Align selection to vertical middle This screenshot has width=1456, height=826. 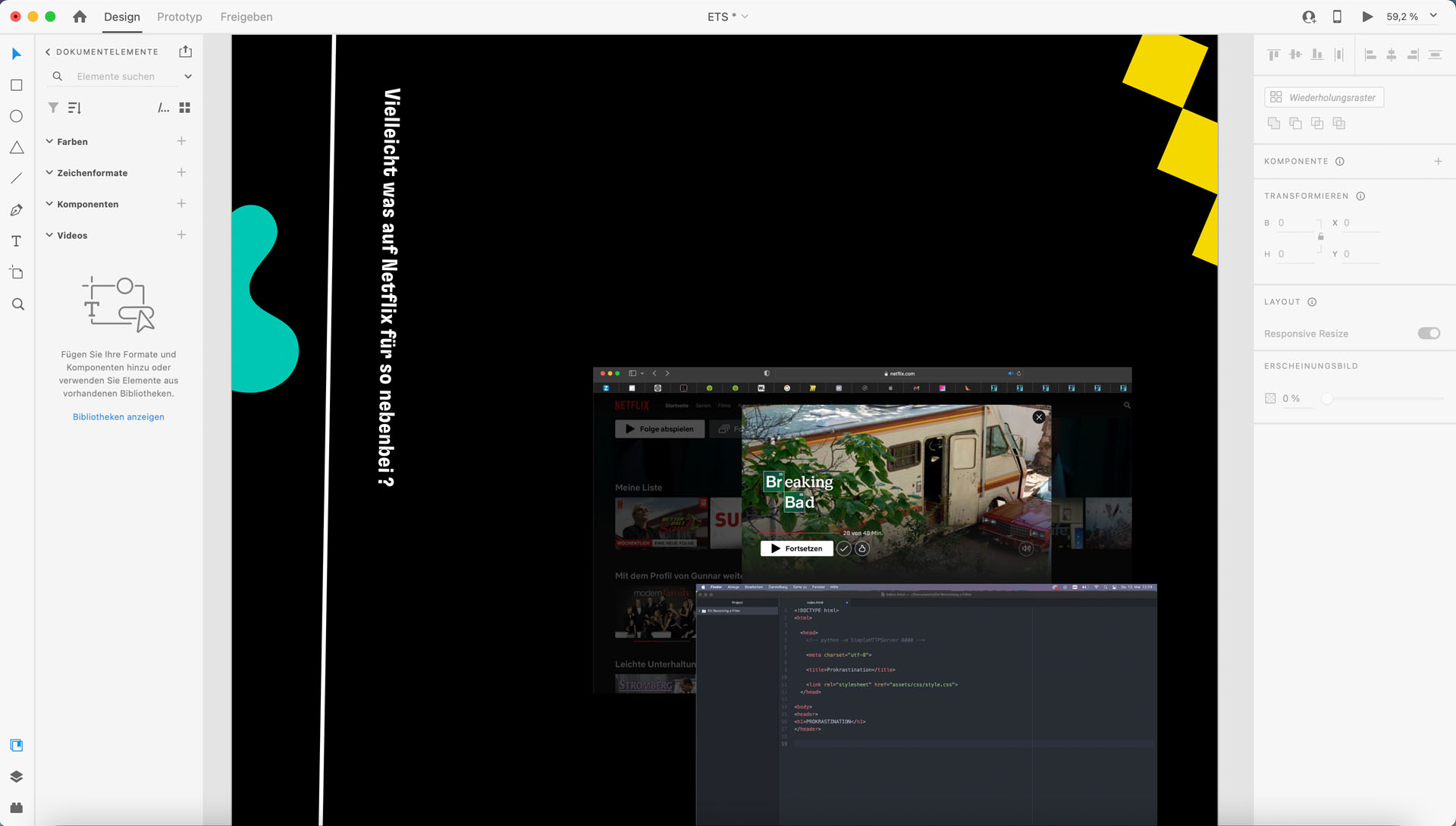click(x=1295, y=55)
